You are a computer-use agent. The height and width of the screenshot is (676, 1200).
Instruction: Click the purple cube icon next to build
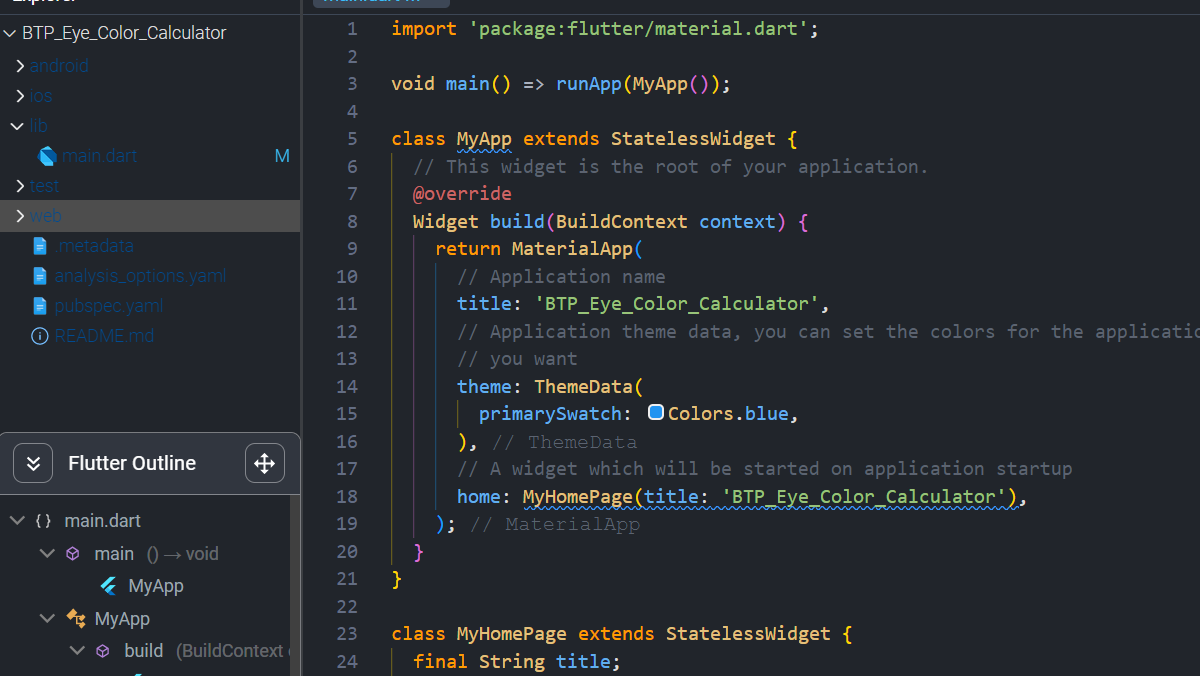tap(103, 651)
